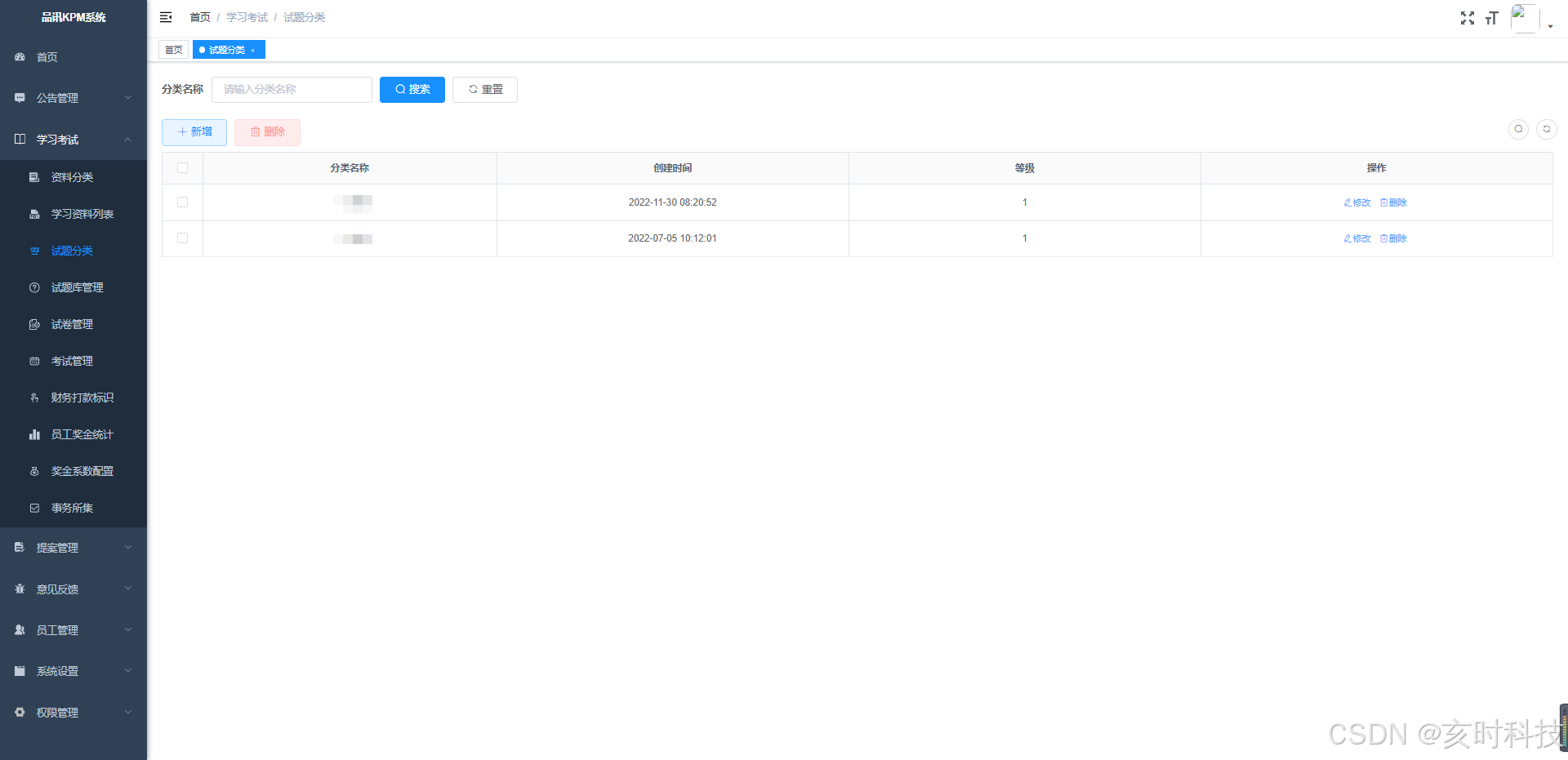The width and height of the screenshot is (1568, 760).
Task: Click the 学习考试 book icon
Action: pyautogui.click(x=20, y=140)
